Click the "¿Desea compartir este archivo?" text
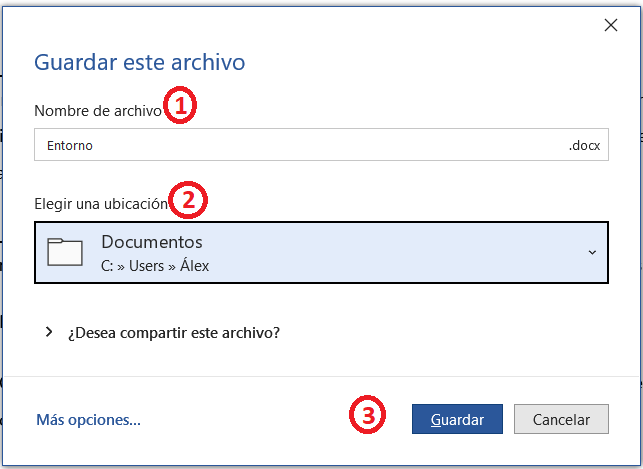Screen dimensions: 643x469 click(x=174, y=332)
